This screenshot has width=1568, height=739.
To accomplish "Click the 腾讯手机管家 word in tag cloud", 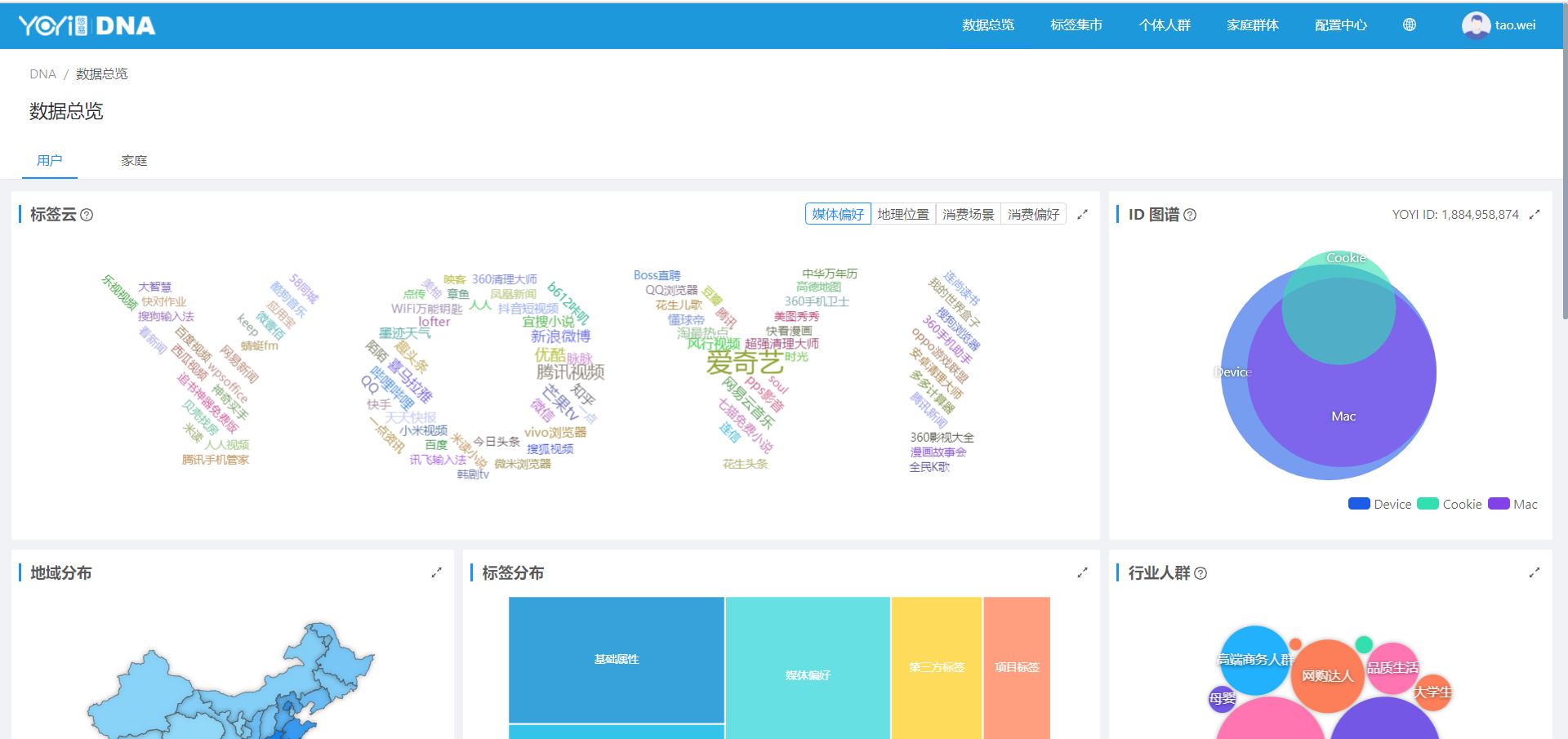I will tap(216, 460).
